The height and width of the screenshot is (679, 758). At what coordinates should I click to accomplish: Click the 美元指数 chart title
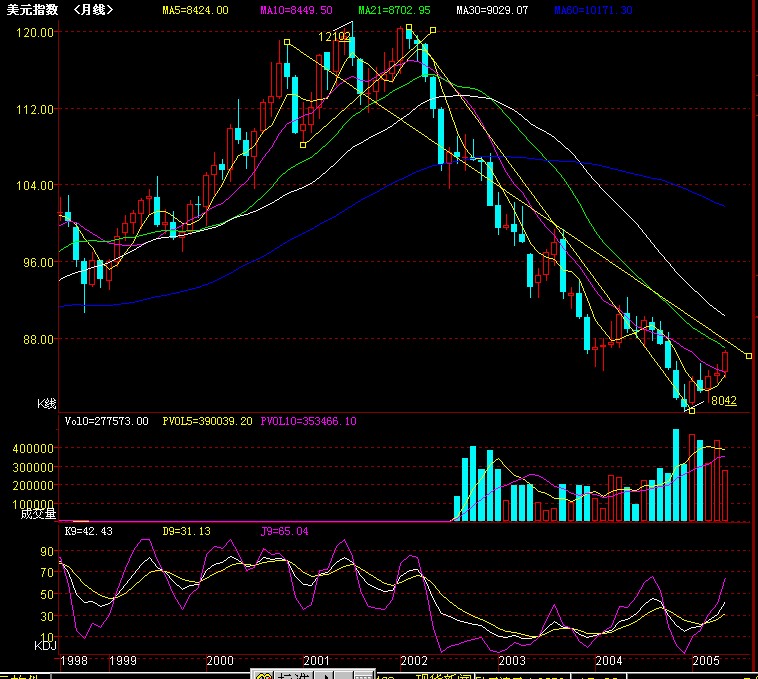pos(32,10)
